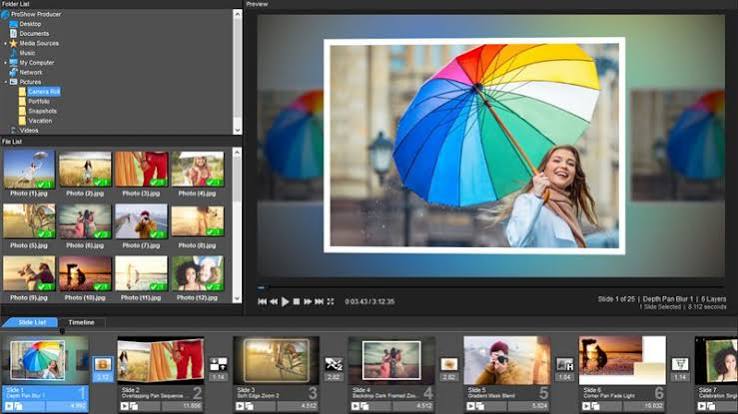Open the Portfolio folder
This screenshot has height=414, width=738.
click(39, 102)
